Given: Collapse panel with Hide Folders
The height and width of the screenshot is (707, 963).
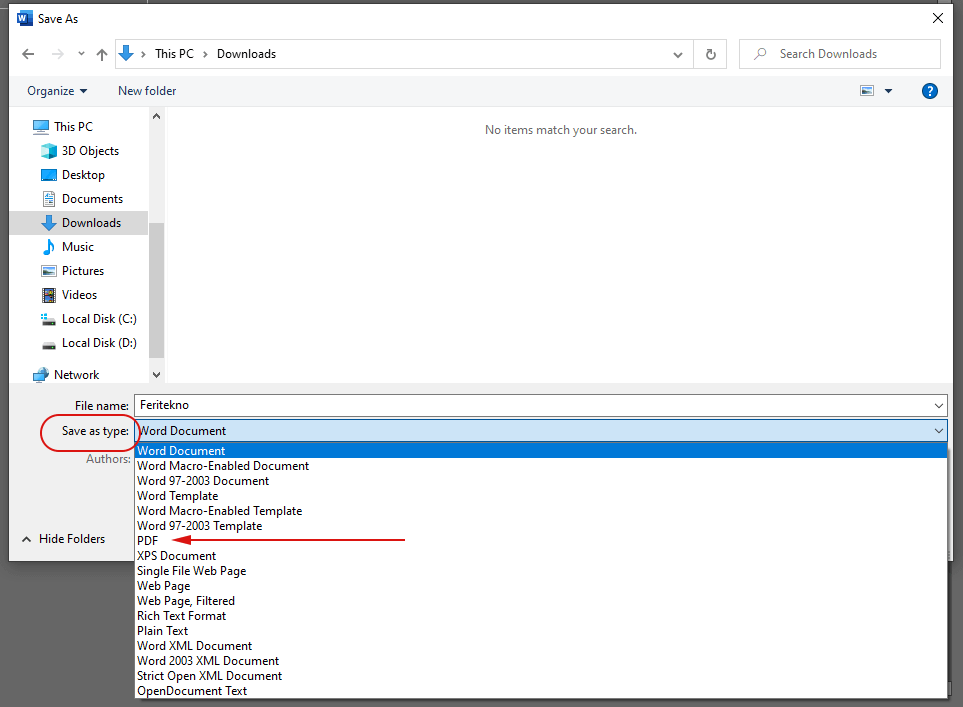Looking at the screenshot, I should pyautogui.click(x=63, y=539).
